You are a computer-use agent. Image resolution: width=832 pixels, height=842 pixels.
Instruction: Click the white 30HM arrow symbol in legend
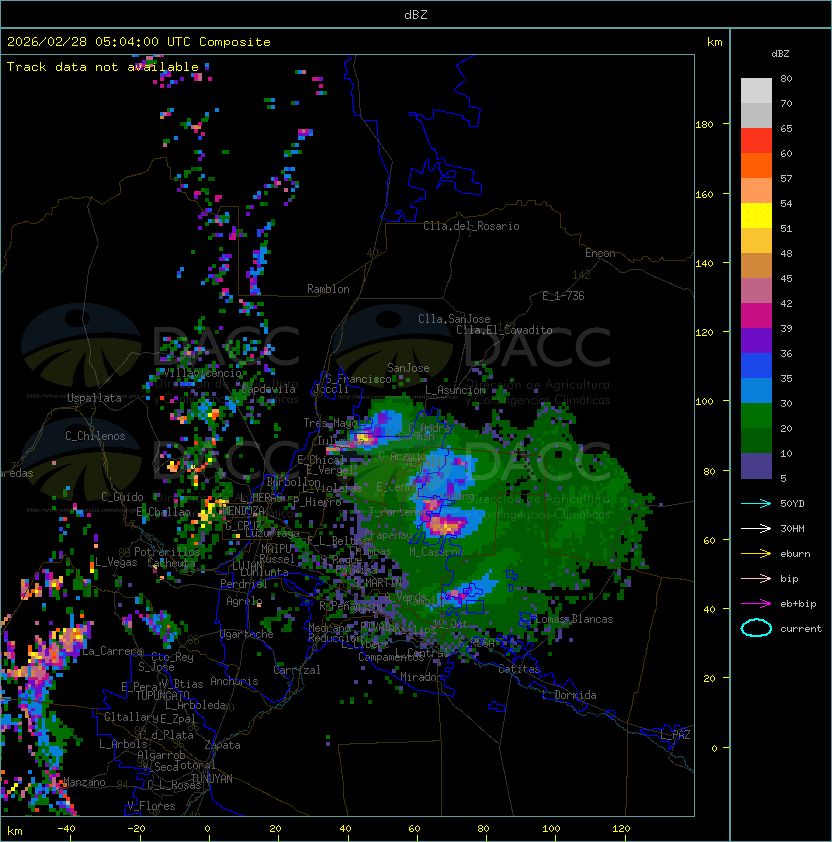pos(756,528)
